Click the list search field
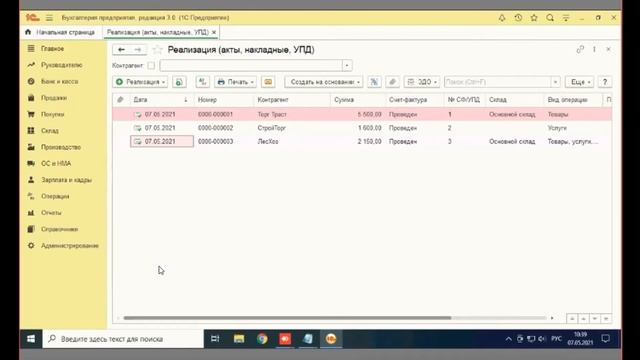Viewport: 640px width, 360px height. tap(497, 82)
